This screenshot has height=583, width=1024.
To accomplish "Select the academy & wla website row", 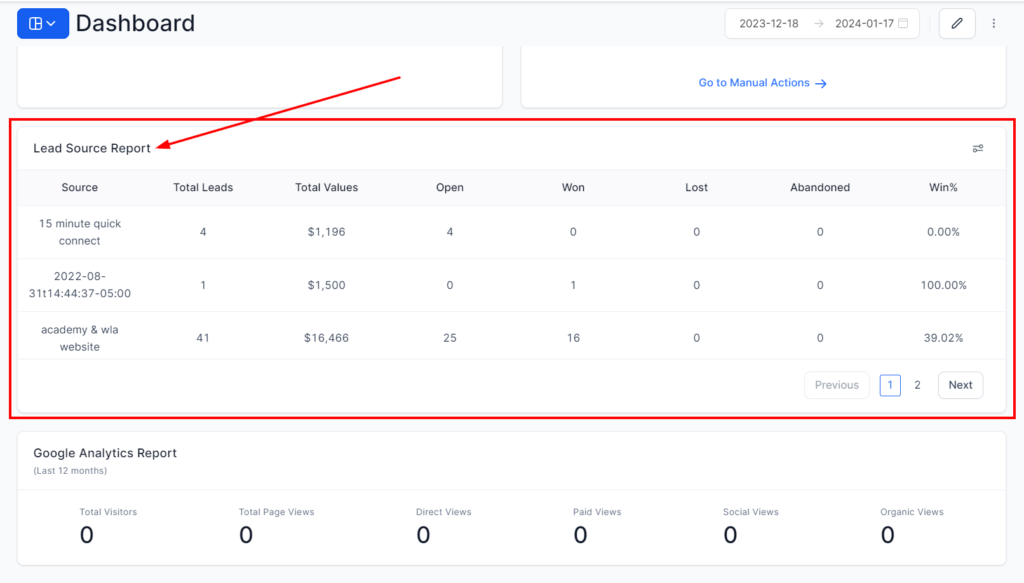I will pos(80,338).
